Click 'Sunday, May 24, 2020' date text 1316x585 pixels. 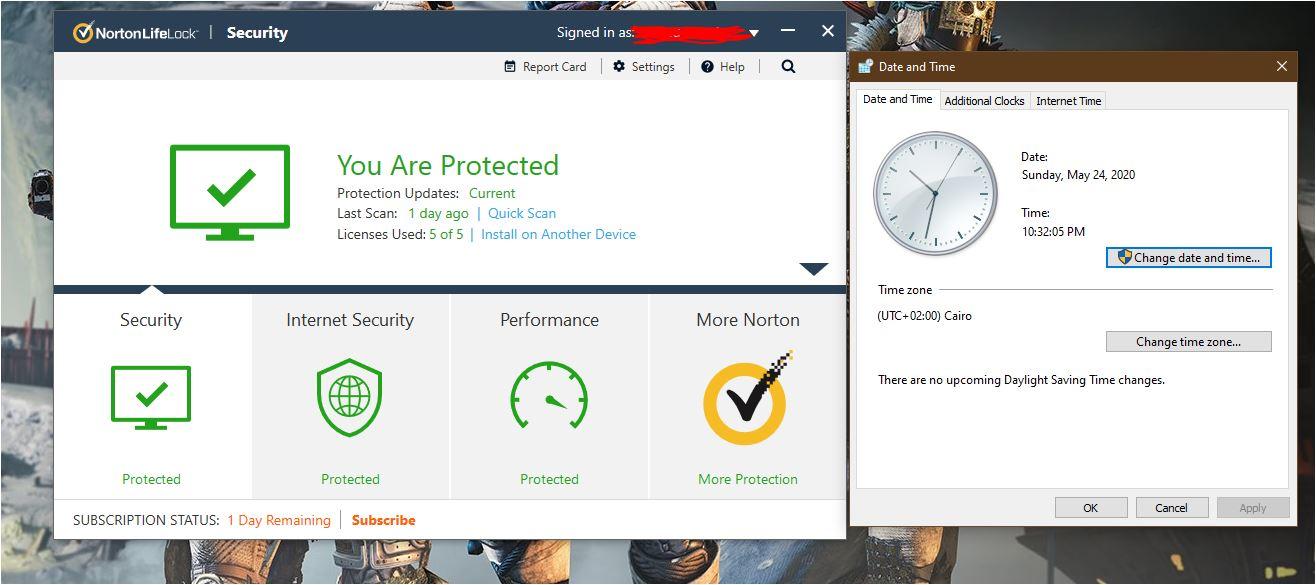point(1078,175)
